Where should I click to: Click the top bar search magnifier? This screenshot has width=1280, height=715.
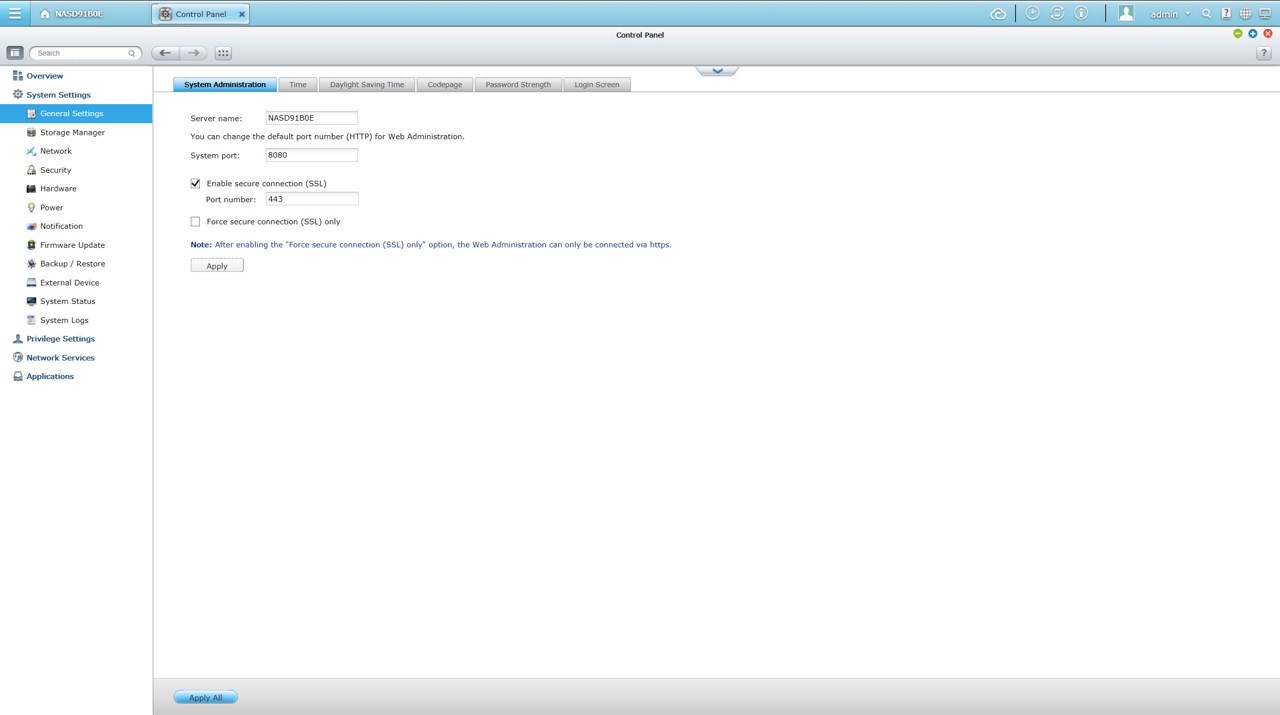(x=1207, y=14)
